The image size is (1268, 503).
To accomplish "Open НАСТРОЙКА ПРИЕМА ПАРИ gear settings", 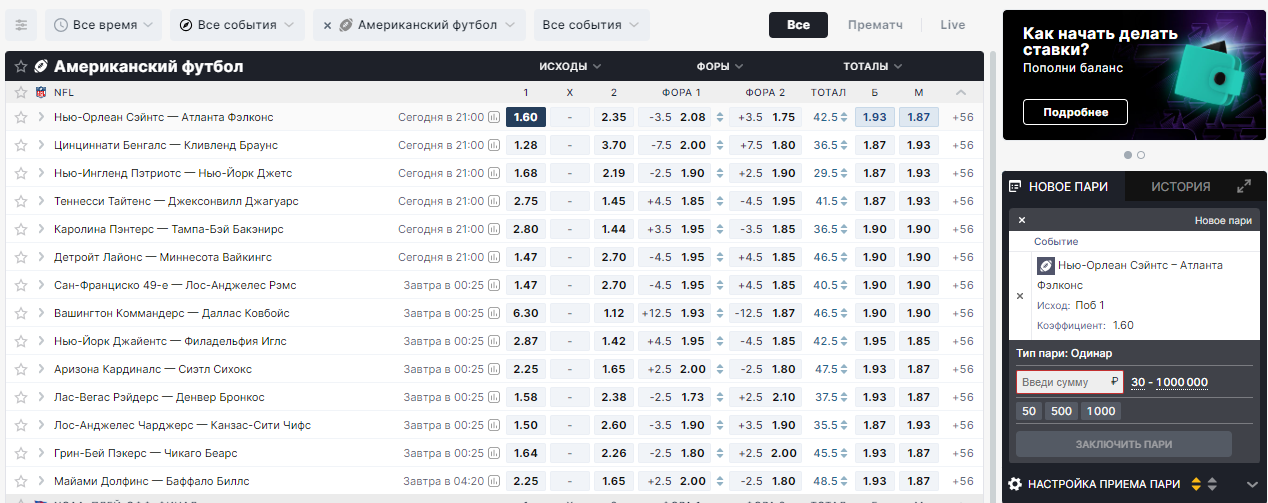I will [x=1015, y=484].
